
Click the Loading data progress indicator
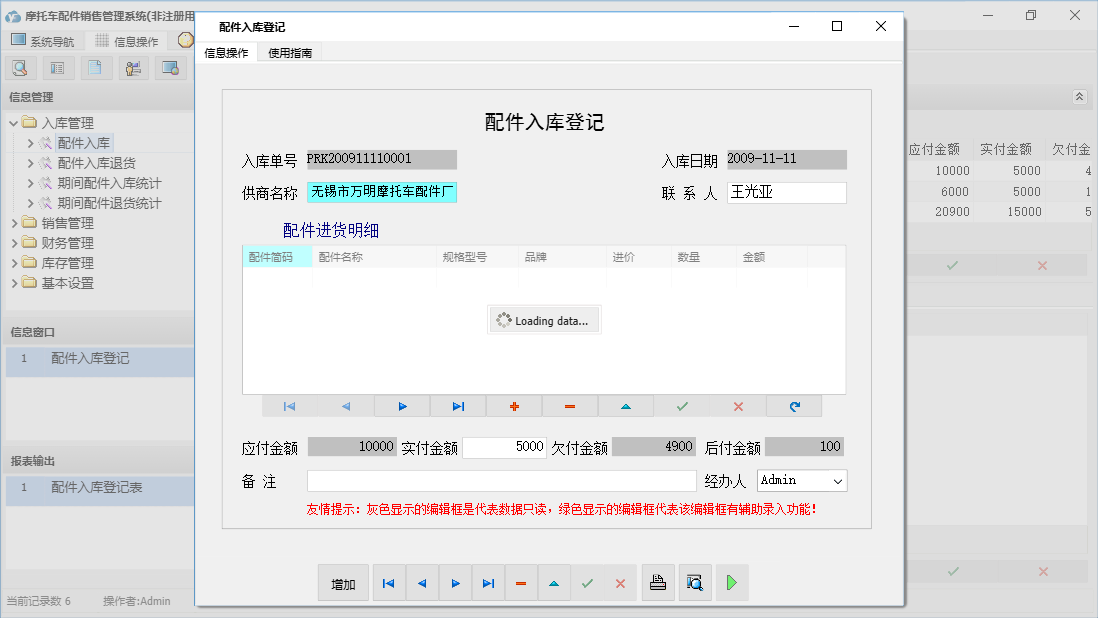tap(544, 319)
